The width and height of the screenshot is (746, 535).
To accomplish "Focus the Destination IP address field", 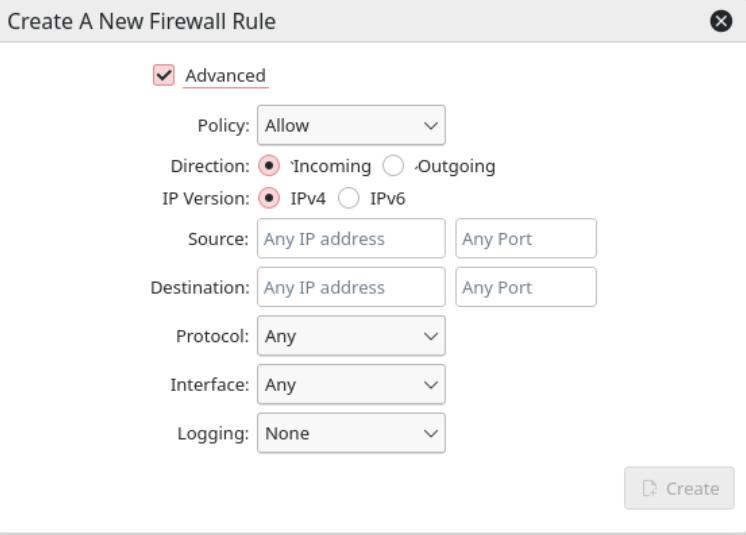I will (x=351, y=287).
